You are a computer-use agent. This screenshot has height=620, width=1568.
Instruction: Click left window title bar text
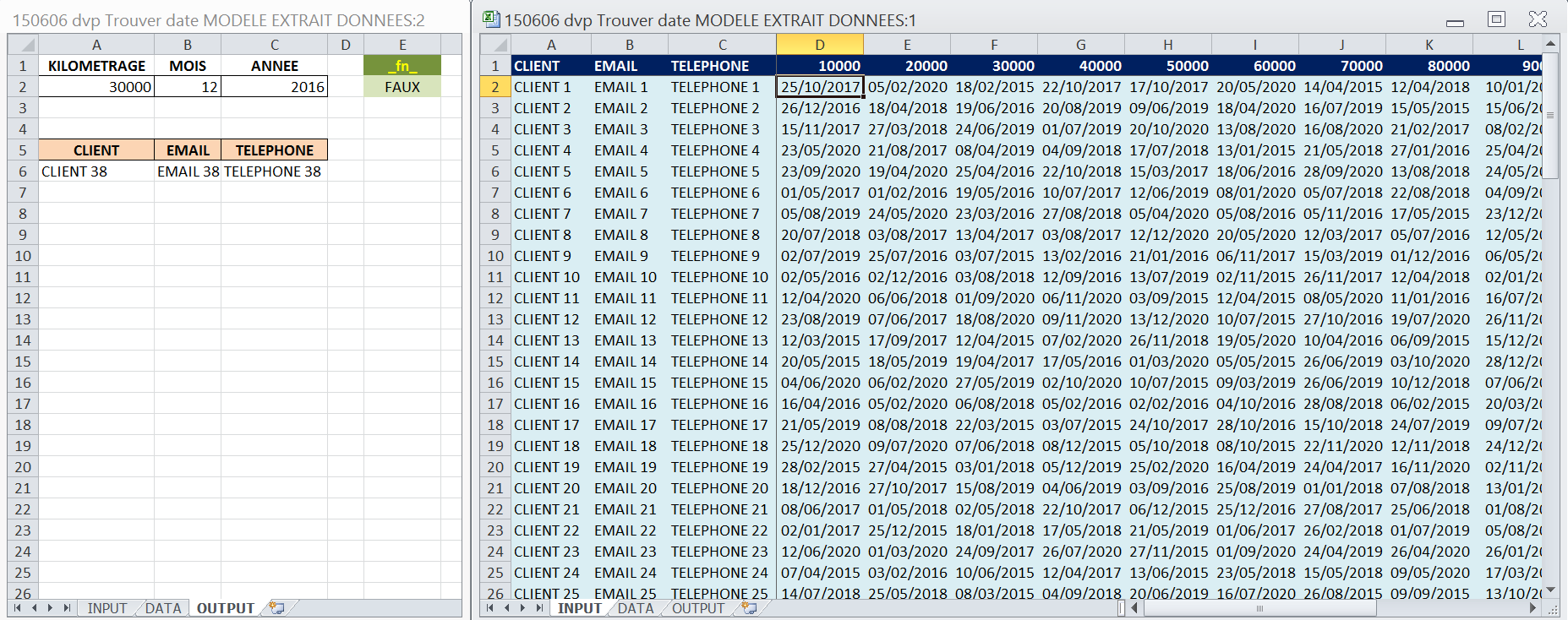pyautogui.click(x=218, y=20)
